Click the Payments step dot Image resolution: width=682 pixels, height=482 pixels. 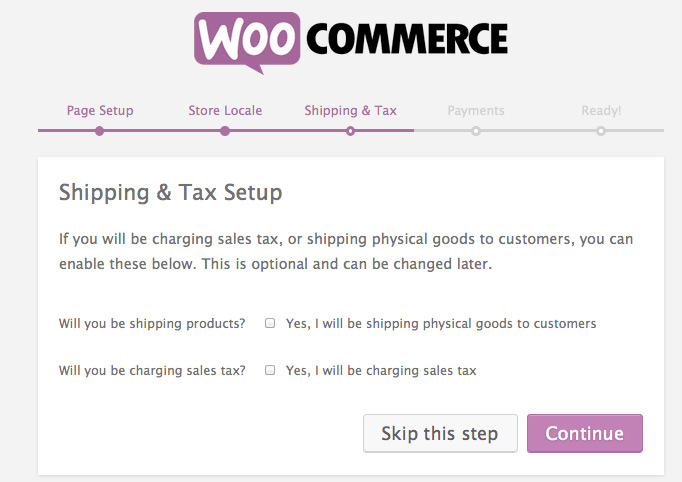(x=476, y=130)
